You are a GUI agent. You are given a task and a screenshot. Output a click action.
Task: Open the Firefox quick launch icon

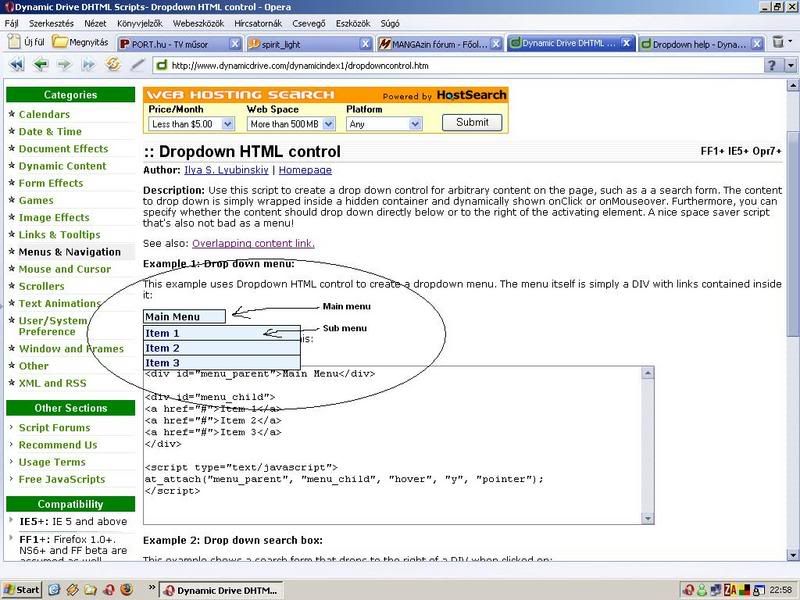pos(127,590)
